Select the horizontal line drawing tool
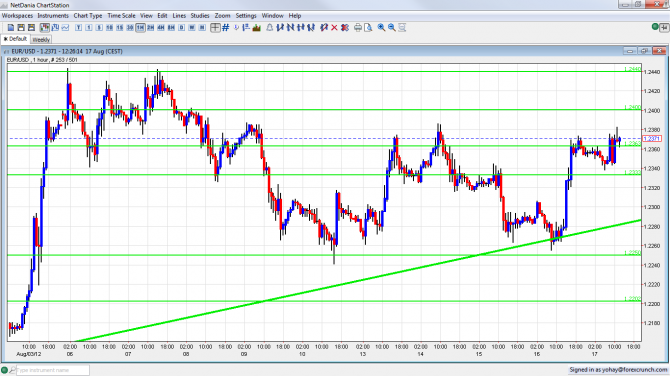Viewport: 670px width, 376px height. coord(301,27)
